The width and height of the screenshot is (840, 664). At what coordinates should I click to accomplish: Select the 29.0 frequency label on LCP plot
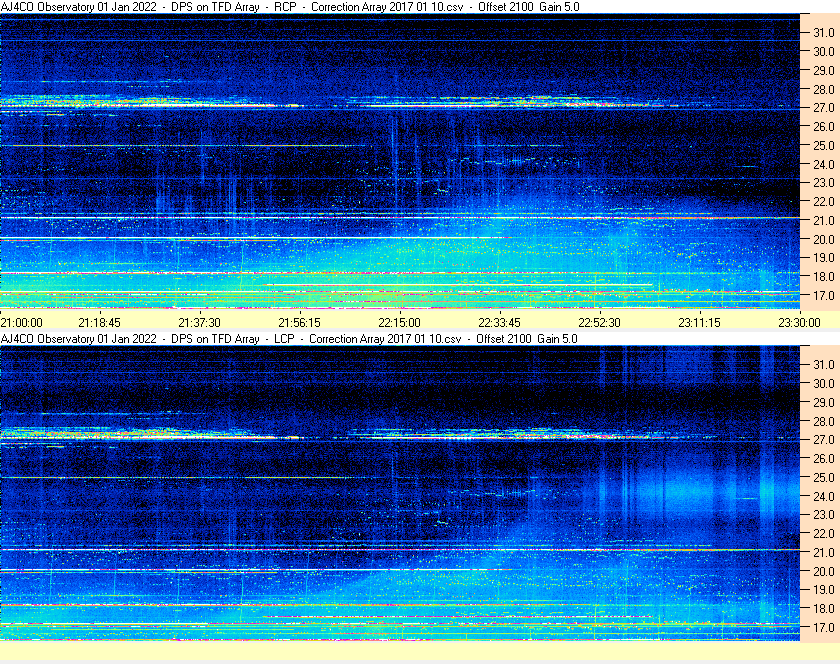coord(824,402)
